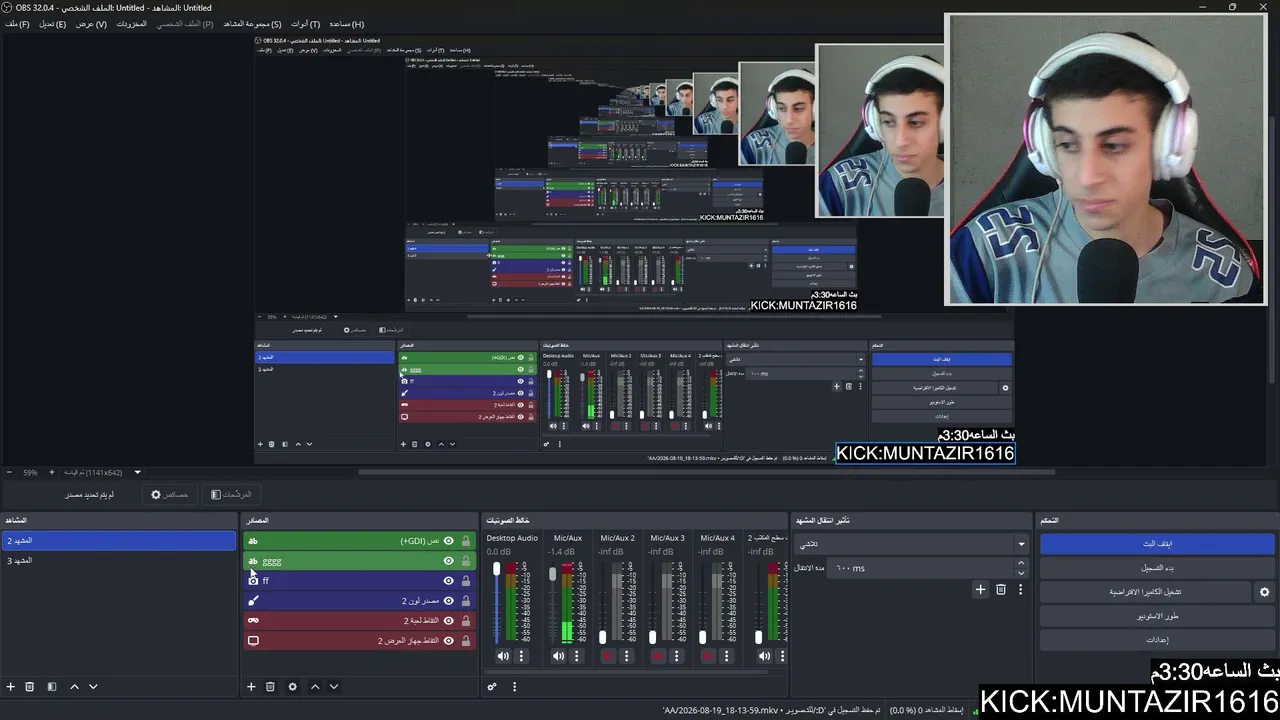Hide the gggg text source
Screen dimensions: 1280x720
click(449, 561)
